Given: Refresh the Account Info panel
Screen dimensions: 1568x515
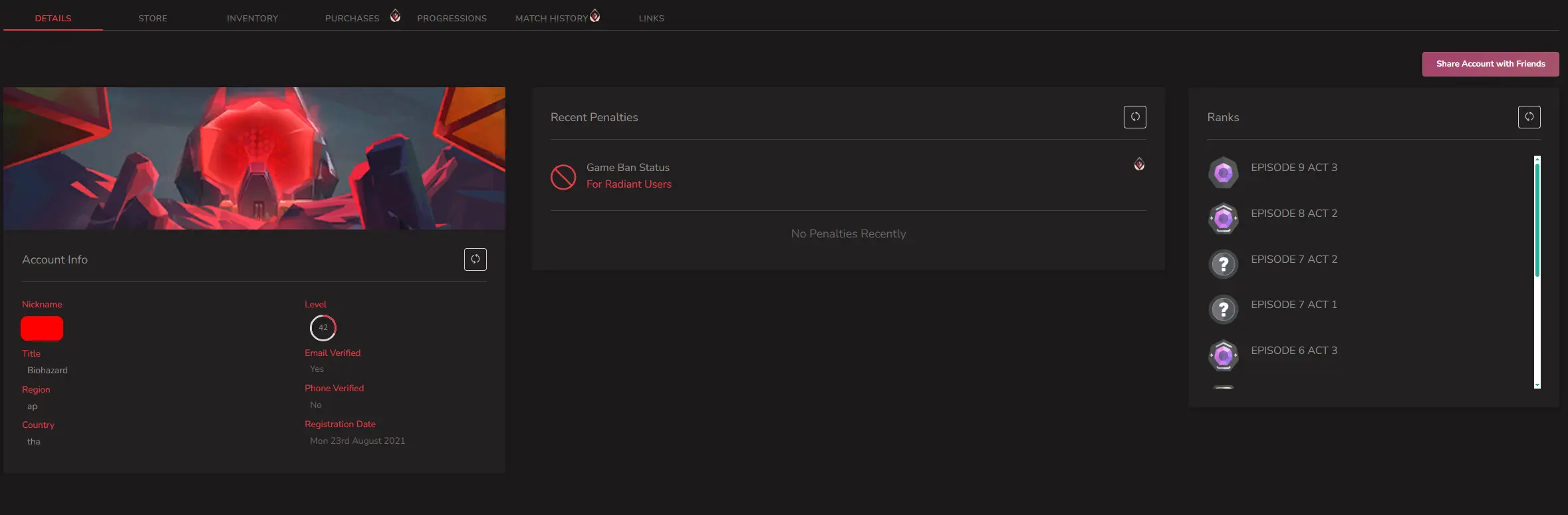Looking at the screenshot, I should point(475,259).
